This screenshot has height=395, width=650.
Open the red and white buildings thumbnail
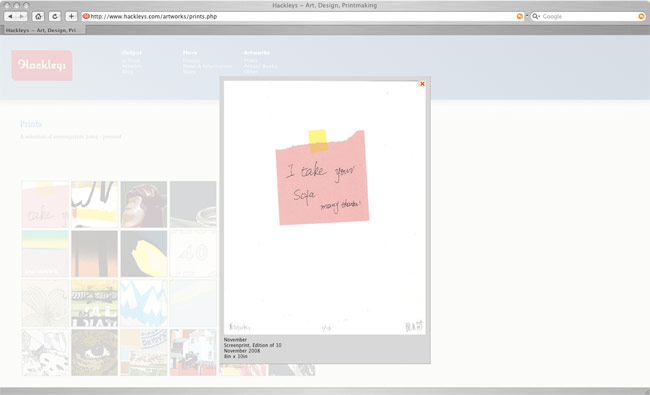point(193,352)
